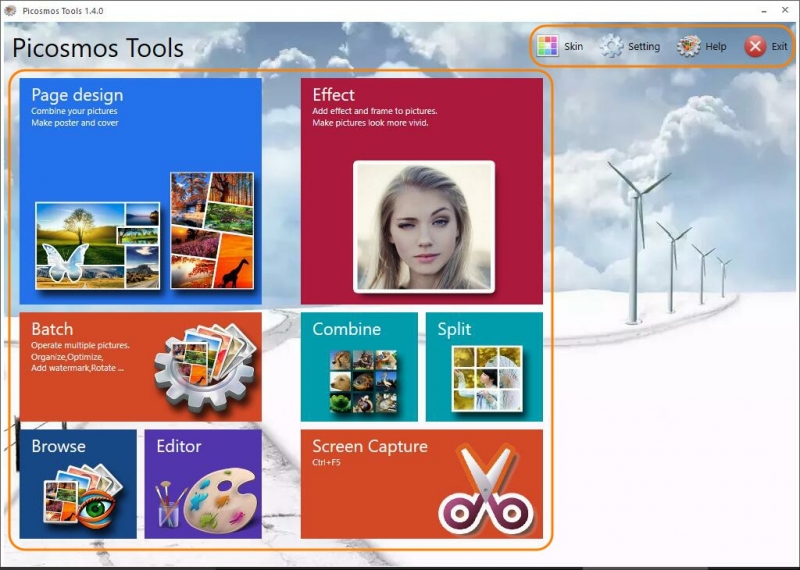This screenshot has height=570, width=800.
Task: Click the 'Ctrl+F5' shortcut text
Action: (x=326, y=463)
